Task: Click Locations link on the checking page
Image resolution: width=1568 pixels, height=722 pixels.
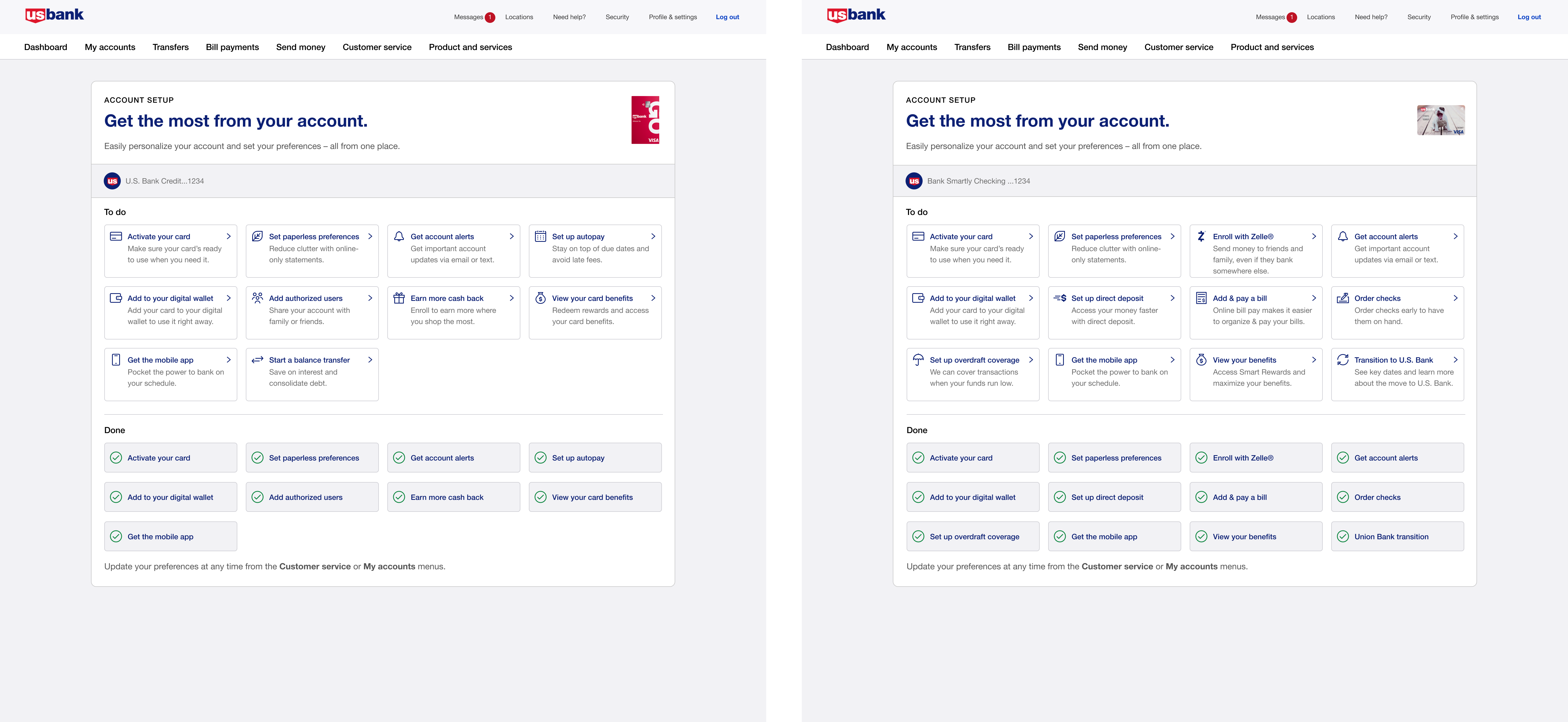Action: (x=1321, y=17)
